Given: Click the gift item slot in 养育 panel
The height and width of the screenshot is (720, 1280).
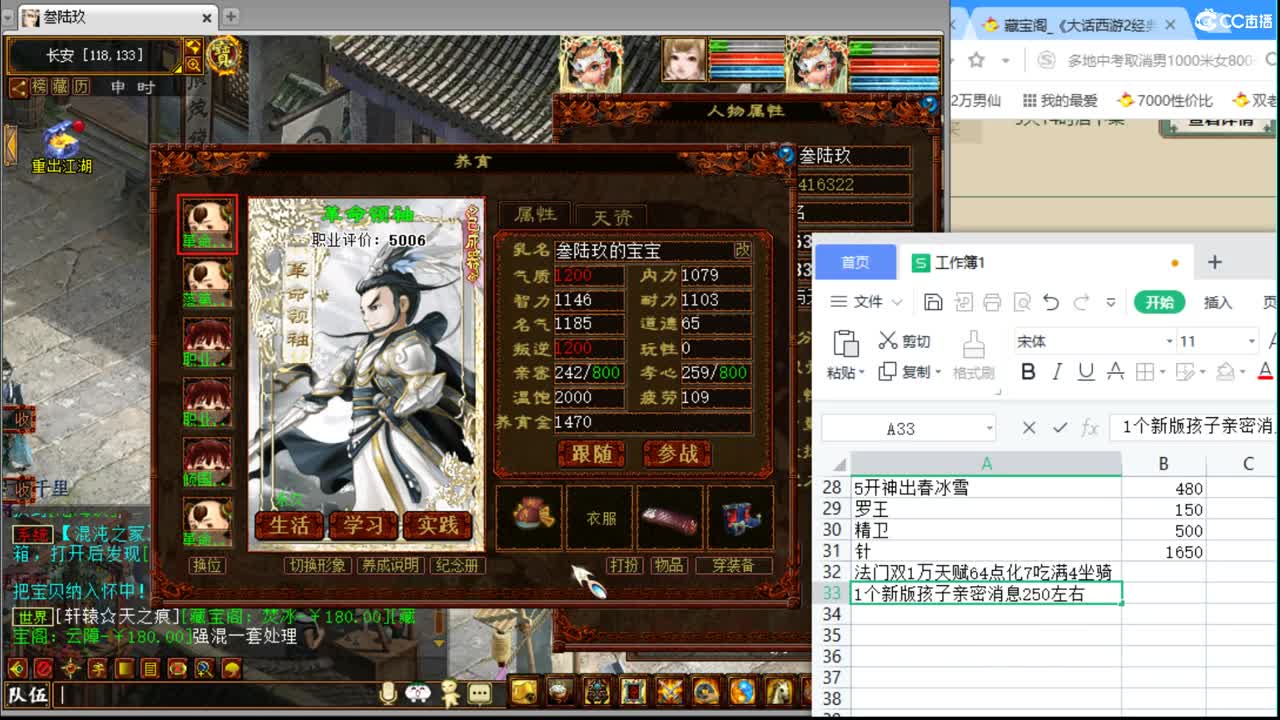Looking at the screenshot, I should [x=529, y=516].
